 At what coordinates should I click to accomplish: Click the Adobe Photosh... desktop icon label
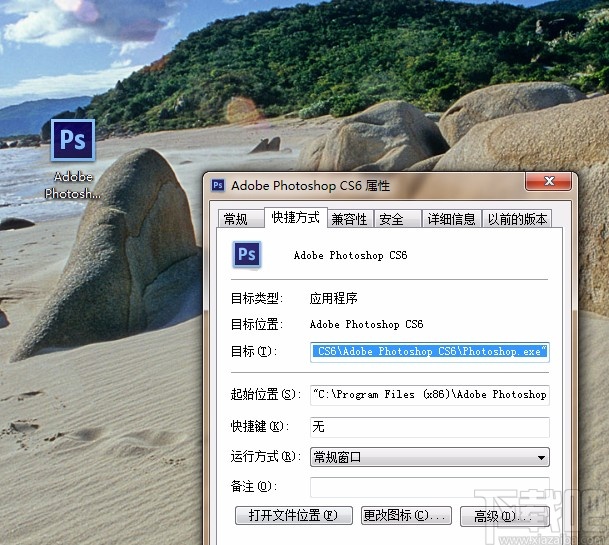(x=73, y=185)
